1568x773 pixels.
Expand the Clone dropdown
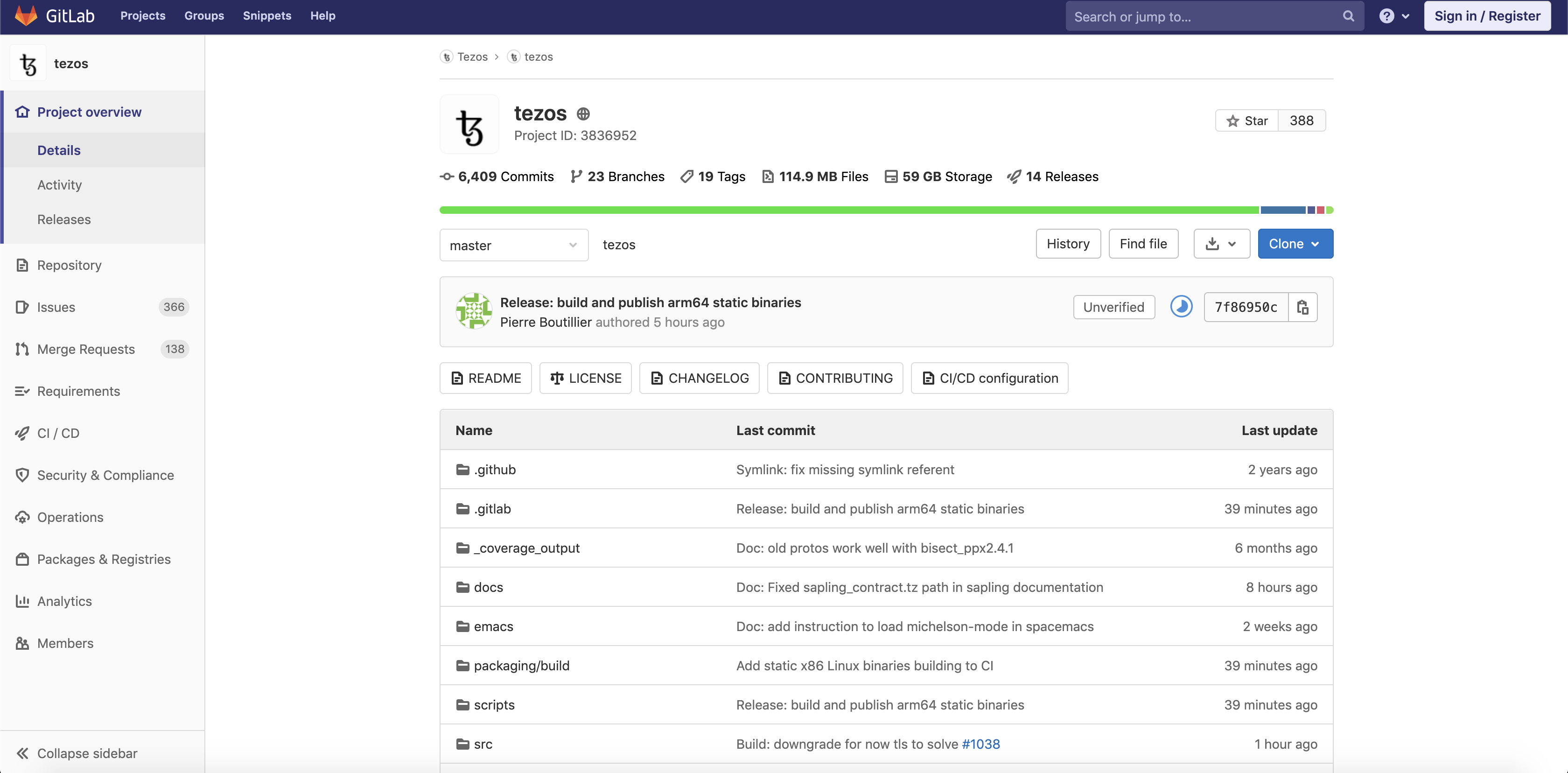[x=1295, y=244]
